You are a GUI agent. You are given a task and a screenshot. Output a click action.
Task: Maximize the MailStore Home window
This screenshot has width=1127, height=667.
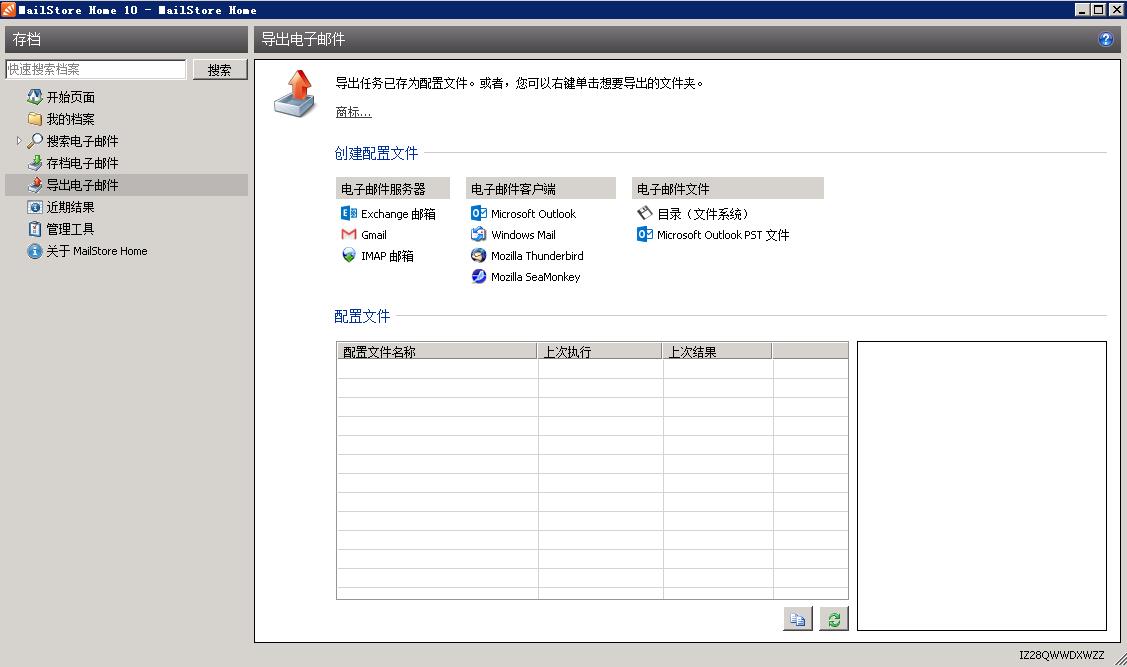point(1098,9)
